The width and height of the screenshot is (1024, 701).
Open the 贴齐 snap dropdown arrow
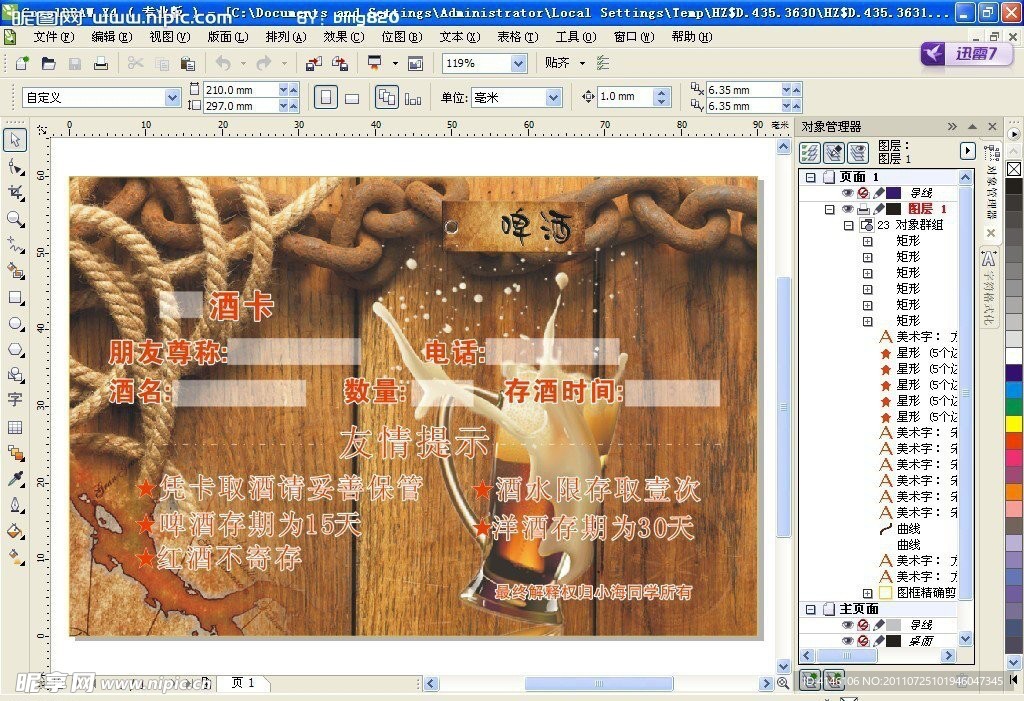[x=582, y=63]
